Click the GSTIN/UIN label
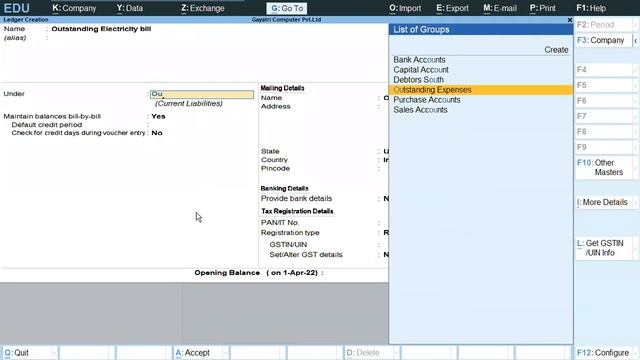Image resolution: width=640 pixels, height=360 pixels. (288, 244)
